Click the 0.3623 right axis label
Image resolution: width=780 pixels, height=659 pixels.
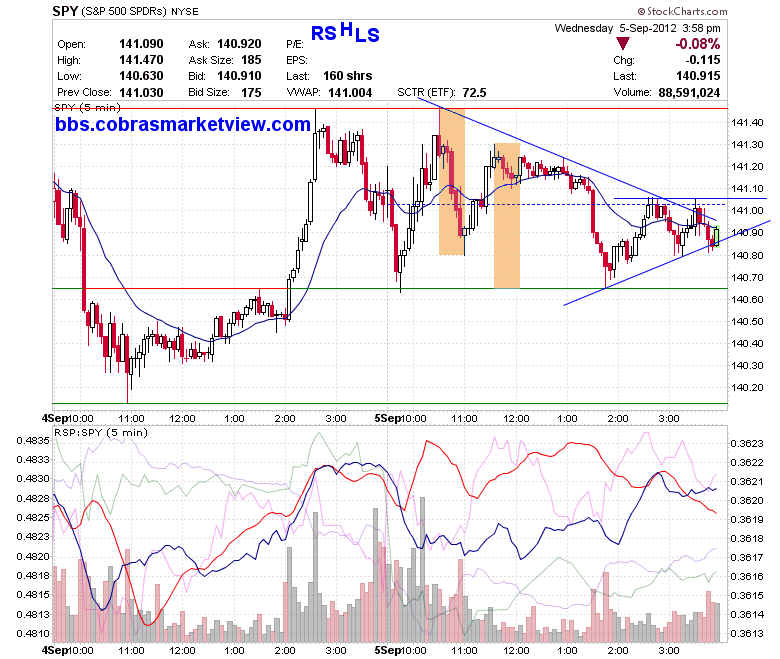click(x=747, y=444)
